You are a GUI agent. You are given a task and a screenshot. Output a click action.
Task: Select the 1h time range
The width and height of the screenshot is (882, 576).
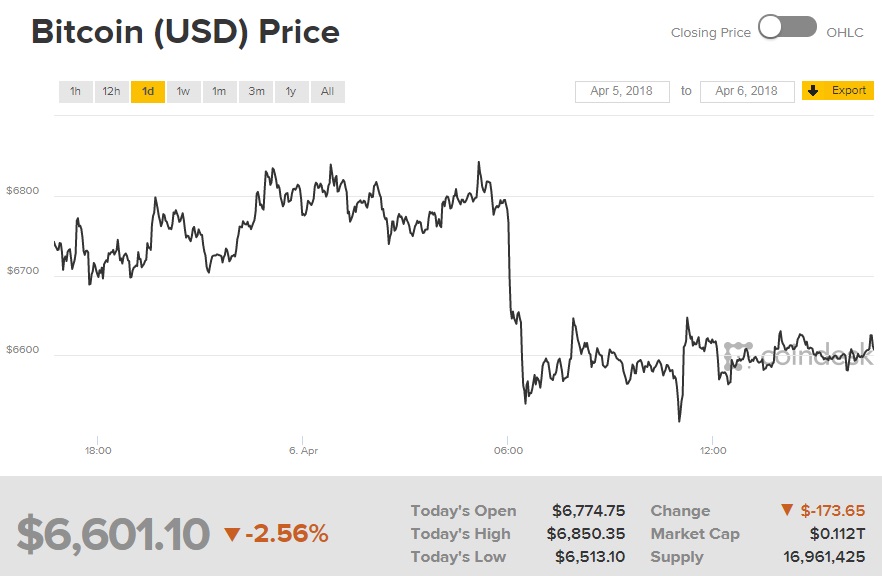(x=74, y=91)
